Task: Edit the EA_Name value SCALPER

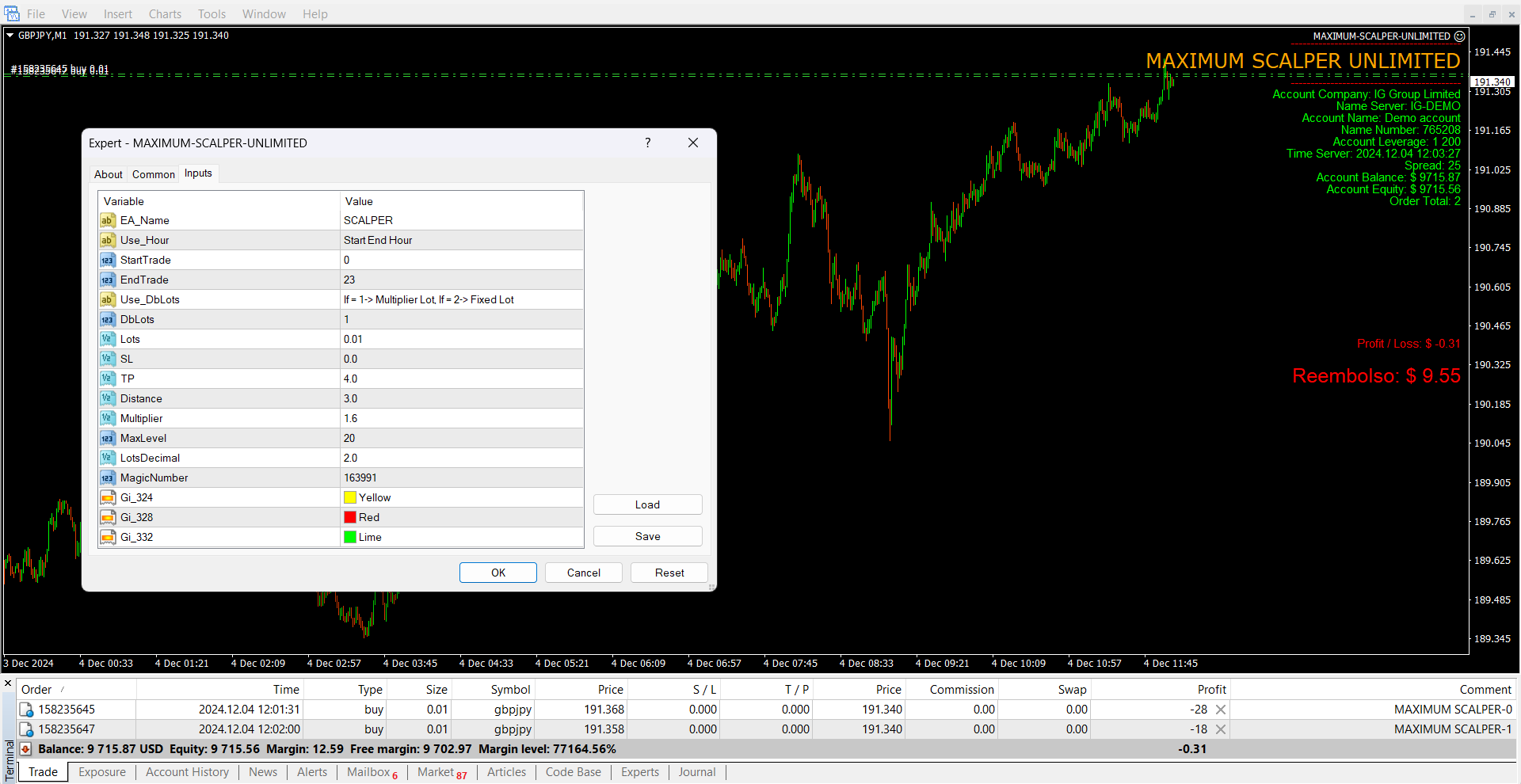Action: pyautogui.click(x=462, y=220)
